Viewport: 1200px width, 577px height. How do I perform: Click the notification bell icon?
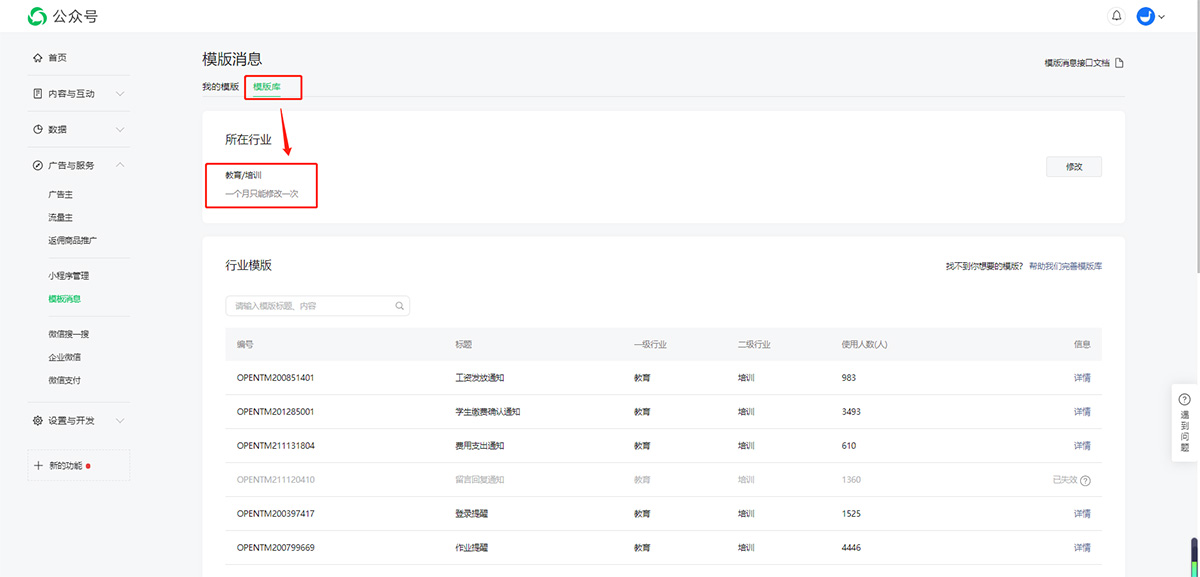1117,16
